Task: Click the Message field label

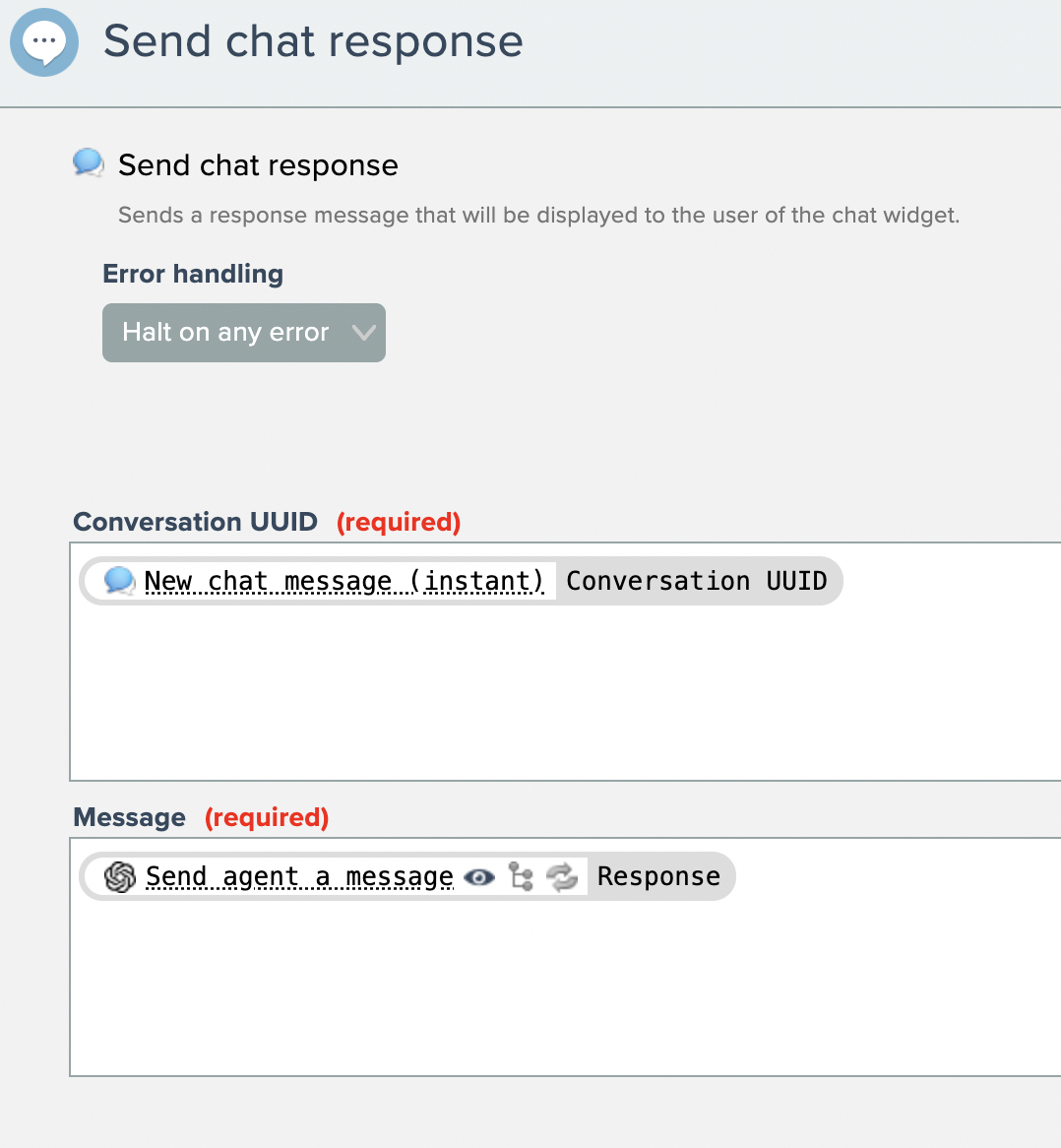Action: click(129, 817)
